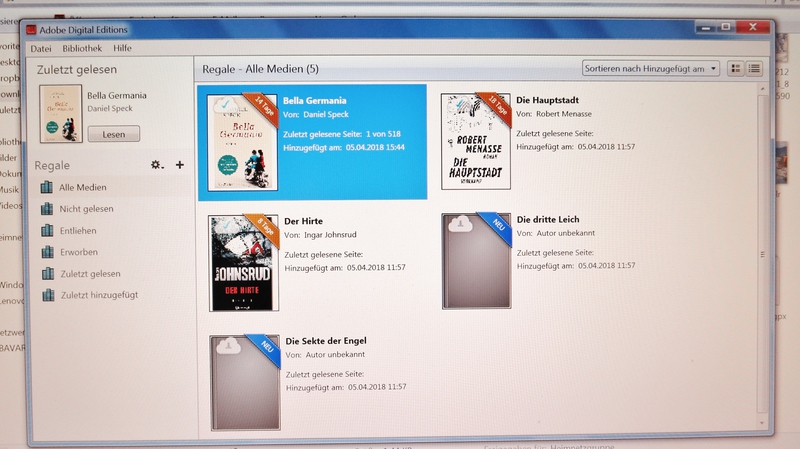Select the Bella Germania book cover

tap(239, 141)
